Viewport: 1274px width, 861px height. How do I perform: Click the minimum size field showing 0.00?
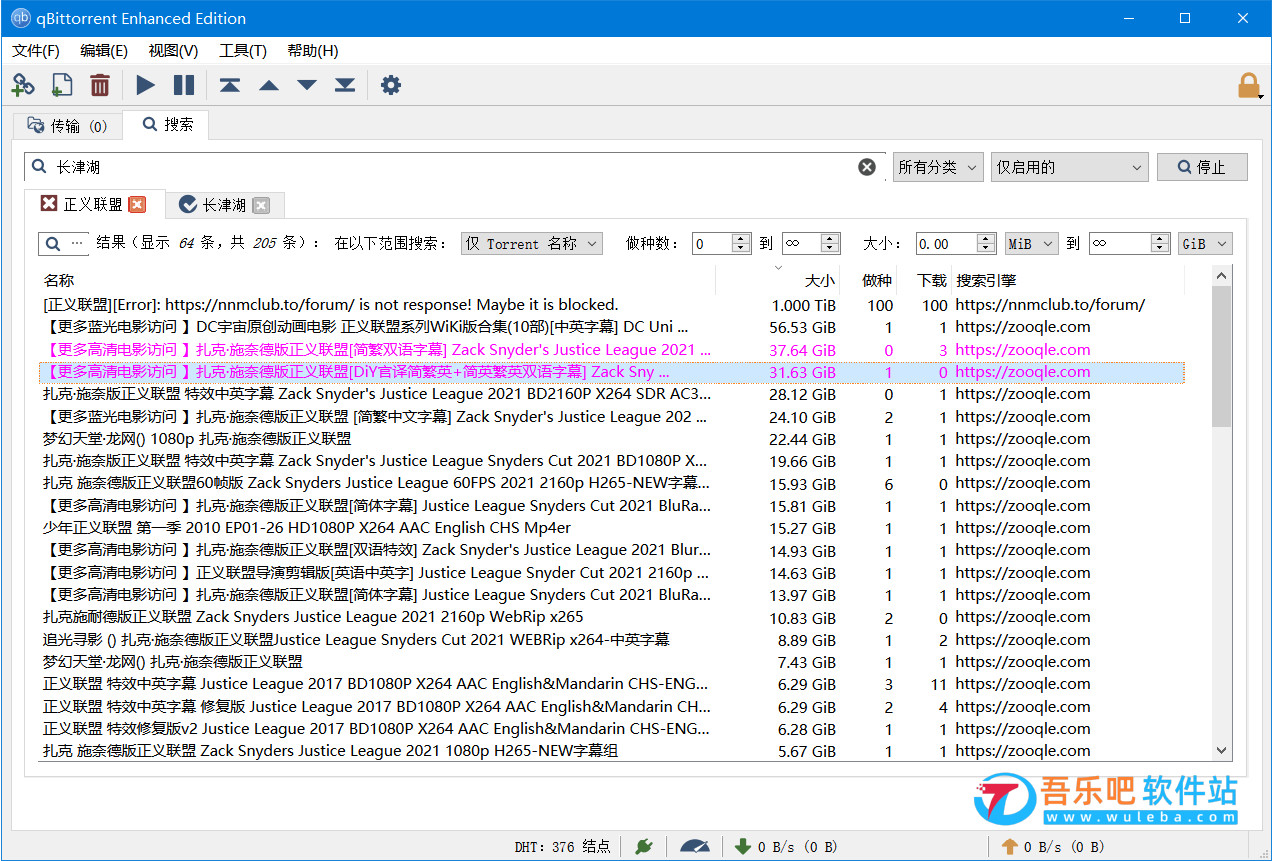coord(945,243)
